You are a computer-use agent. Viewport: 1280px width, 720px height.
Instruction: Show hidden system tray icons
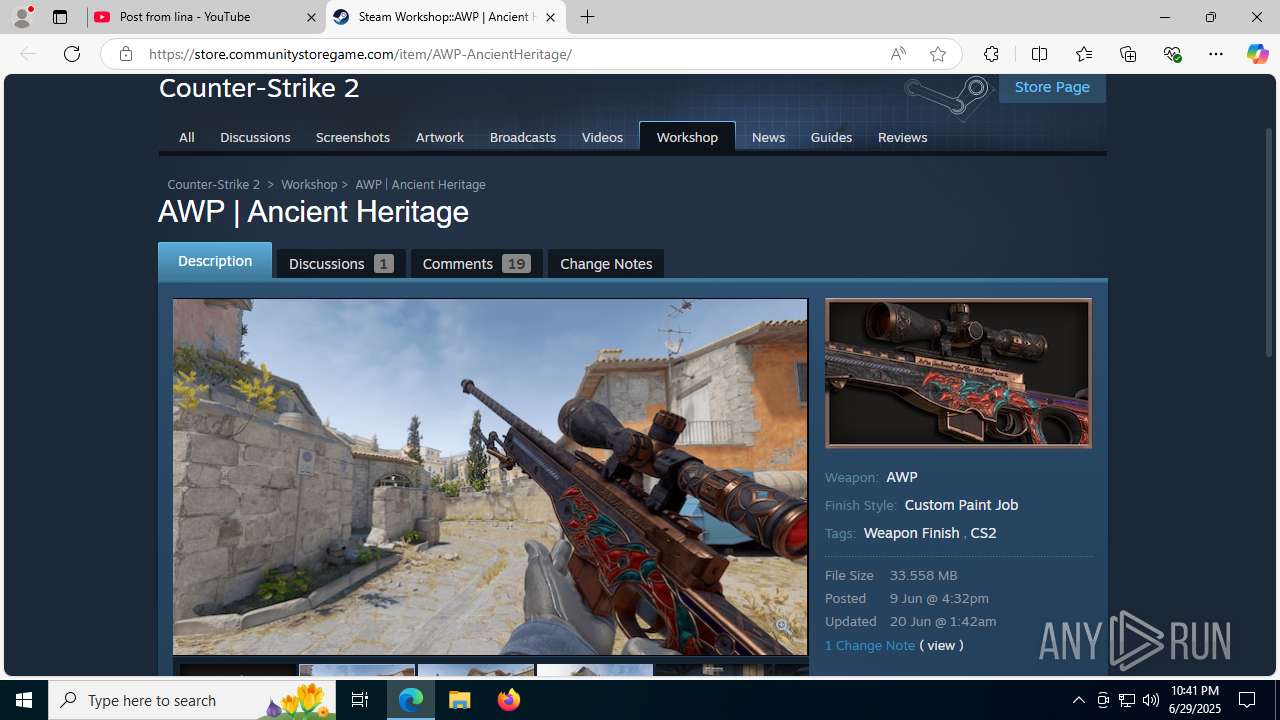coord(1078,700)
